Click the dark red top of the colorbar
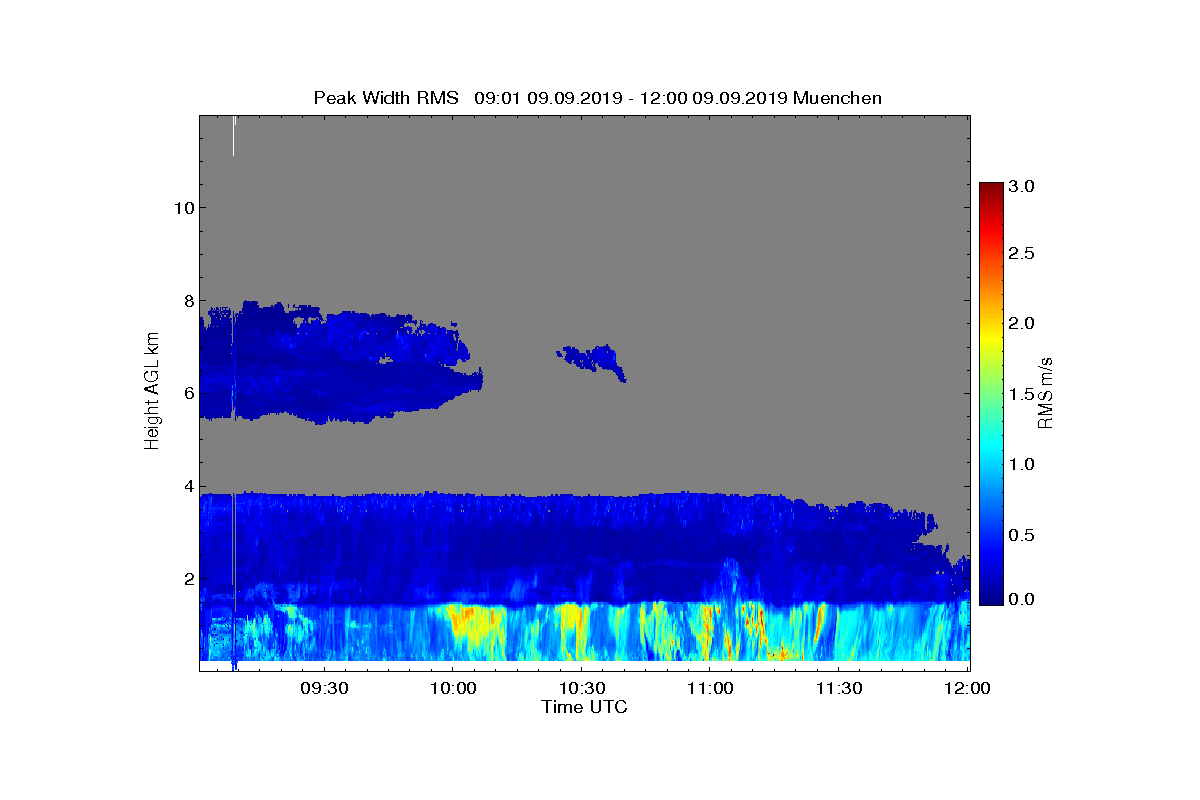 991,190
